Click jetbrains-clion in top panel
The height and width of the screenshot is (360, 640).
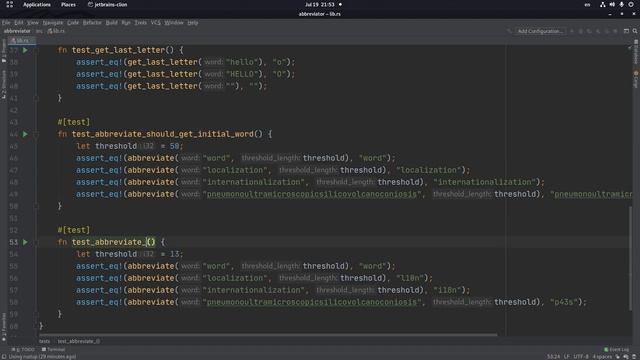[x=107, y=4]
